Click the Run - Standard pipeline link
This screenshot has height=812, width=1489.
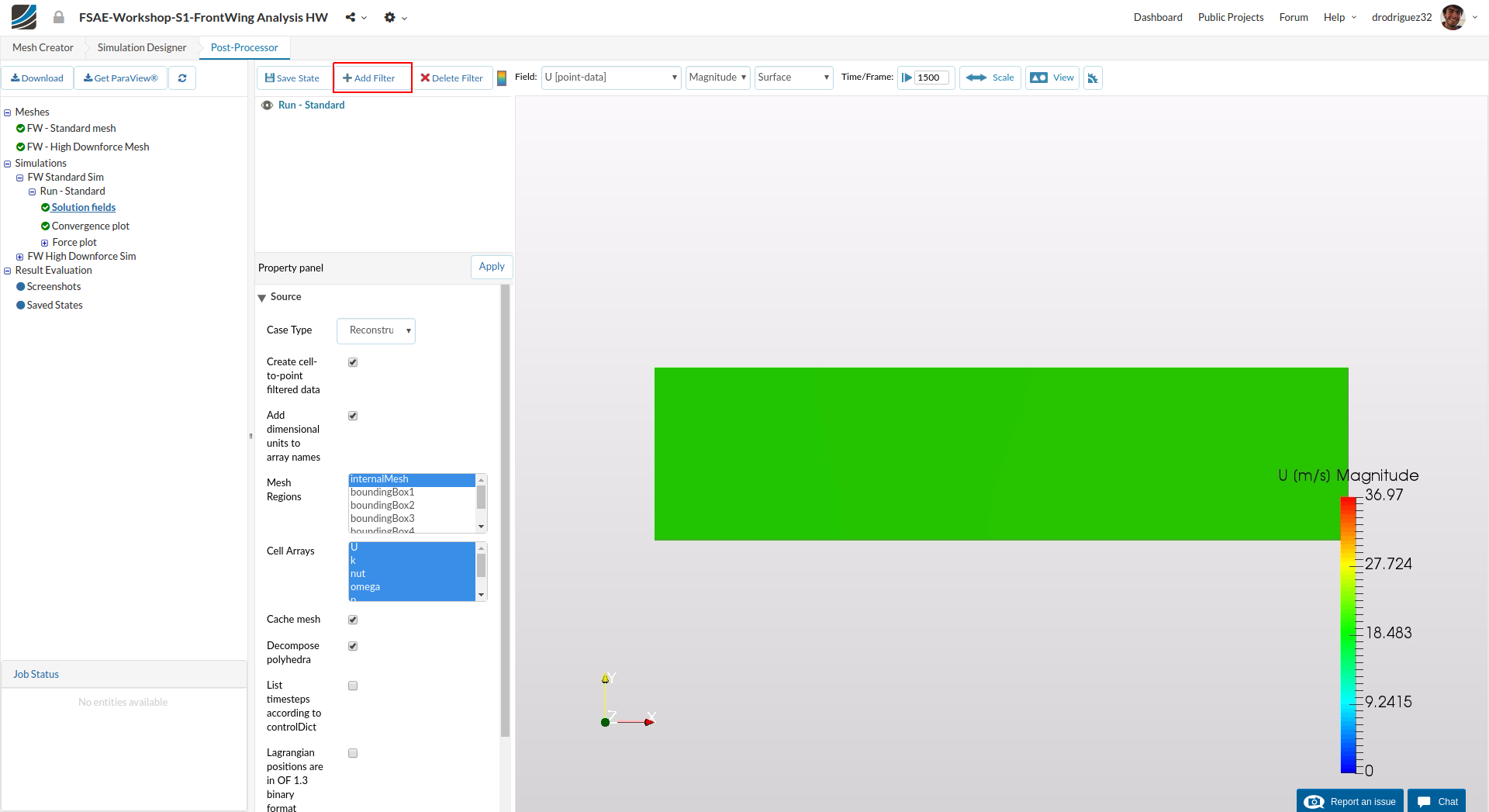pos(311,105)
